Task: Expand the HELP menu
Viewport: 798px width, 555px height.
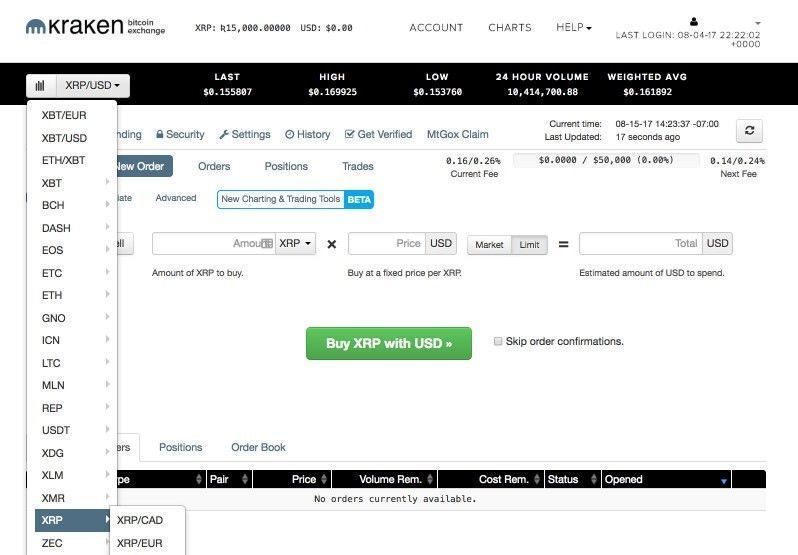Action: coord(574,27)
